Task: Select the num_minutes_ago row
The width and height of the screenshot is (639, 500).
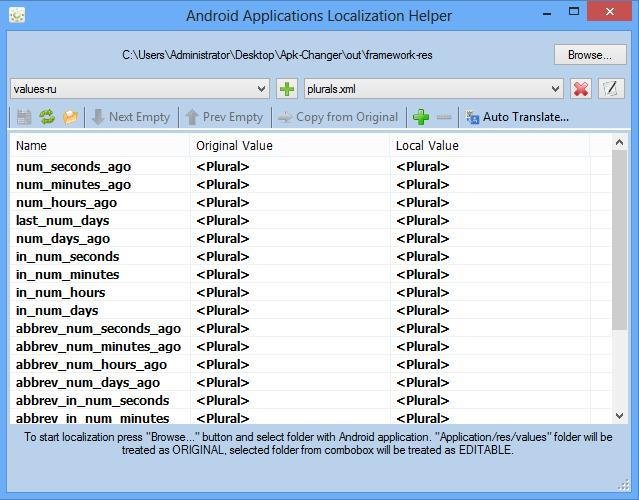Action: [x=311, y=184]
